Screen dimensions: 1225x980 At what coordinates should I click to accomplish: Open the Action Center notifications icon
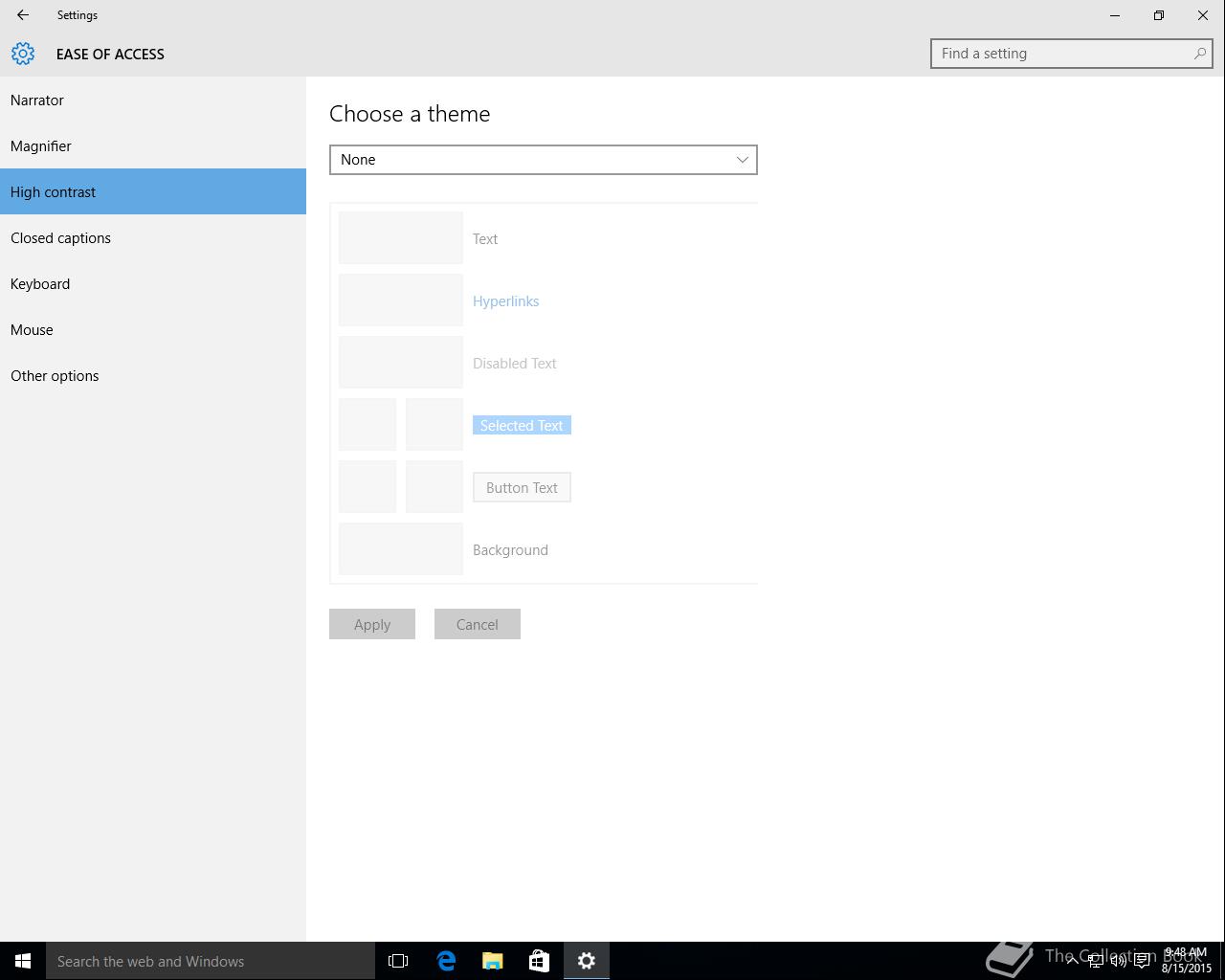click(x=1142, y=961)
